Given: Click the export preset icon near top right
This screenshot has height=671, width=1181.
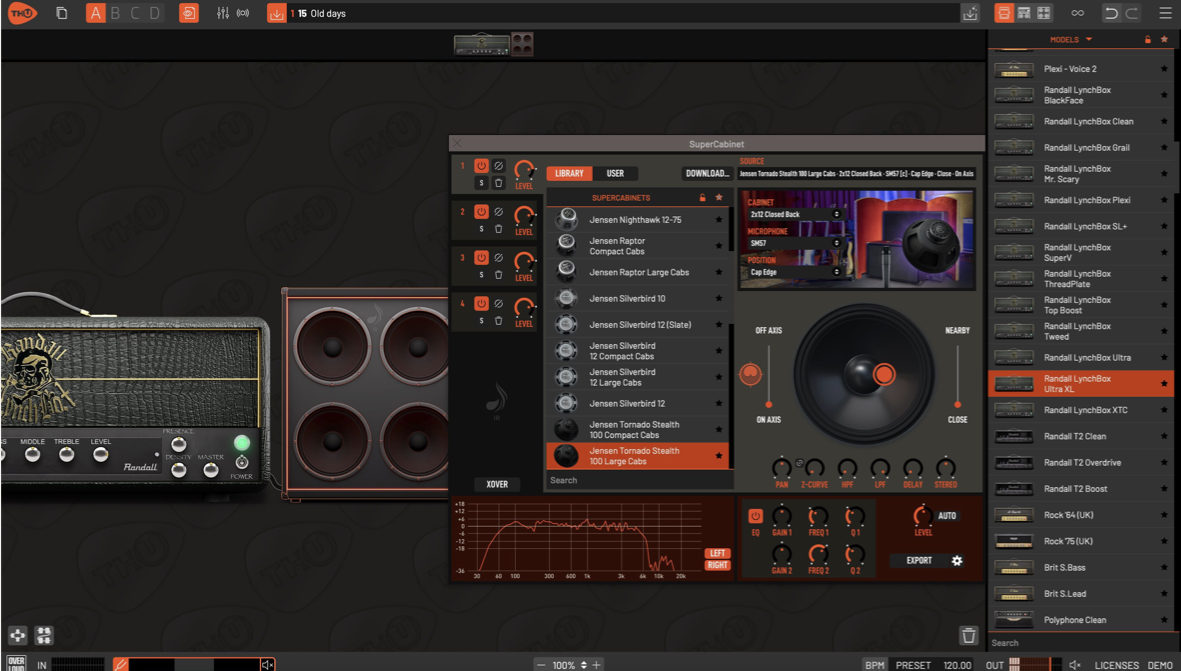Looking at the screenshot, I should click(970, 13).
